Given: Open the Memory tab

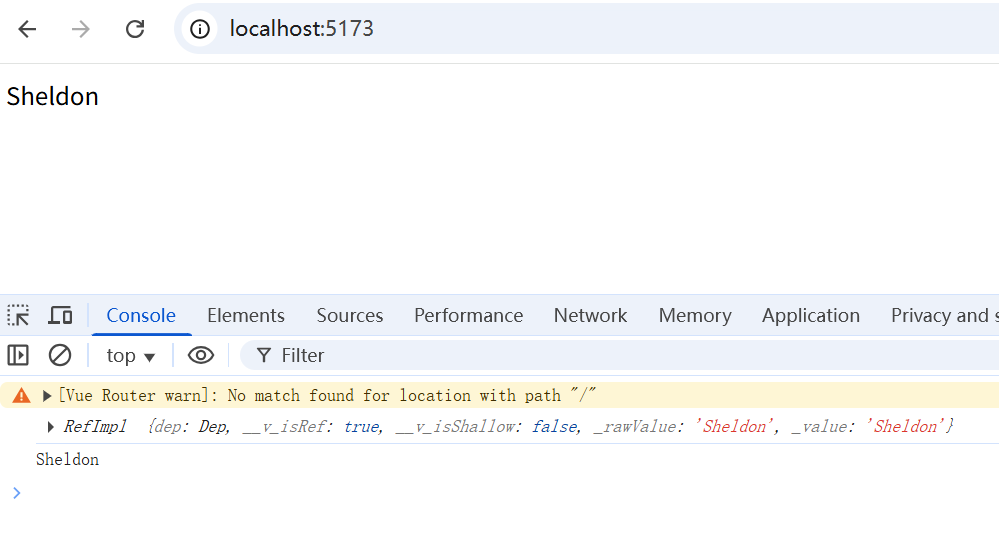Looking at the screenshot, I should click(x=695, y=315).
